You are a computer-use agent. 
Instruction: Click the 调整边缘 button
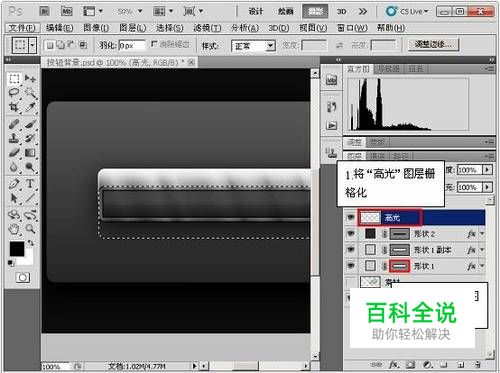coord(433,44)
